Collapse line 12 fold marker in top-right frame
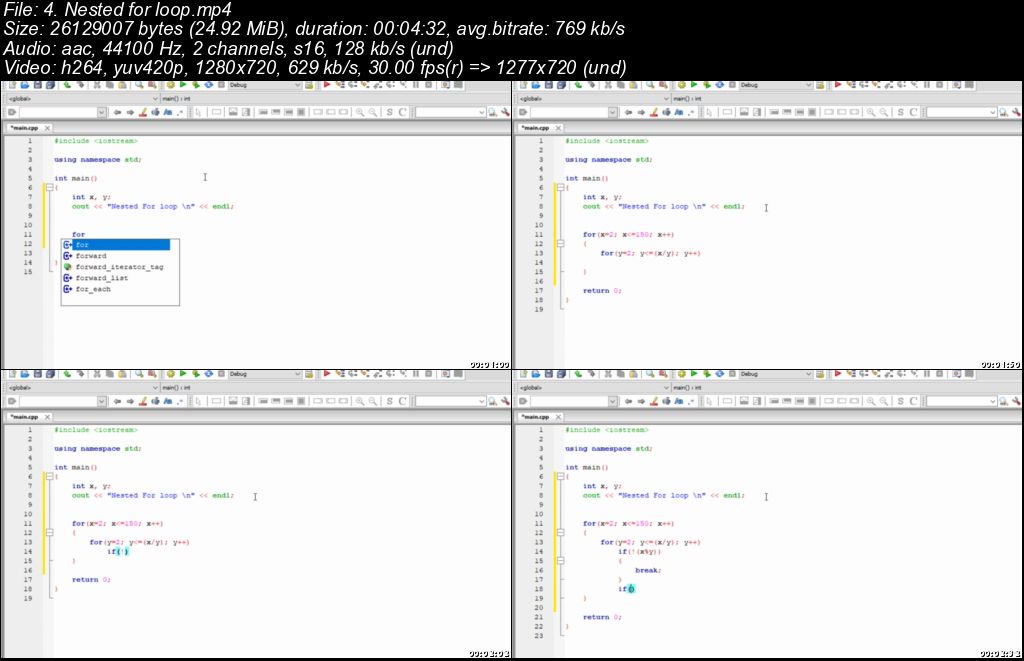The image size is (1024, 661). click(560, 244)
